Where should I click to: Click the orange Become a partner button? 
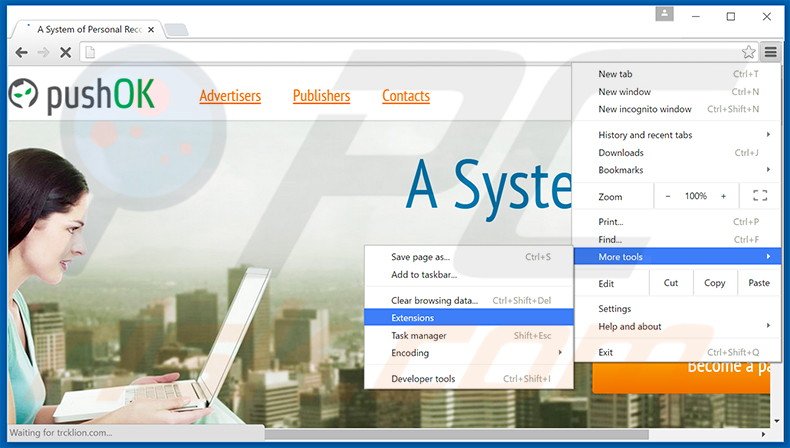pyautogui.click(x=681, y=376)
